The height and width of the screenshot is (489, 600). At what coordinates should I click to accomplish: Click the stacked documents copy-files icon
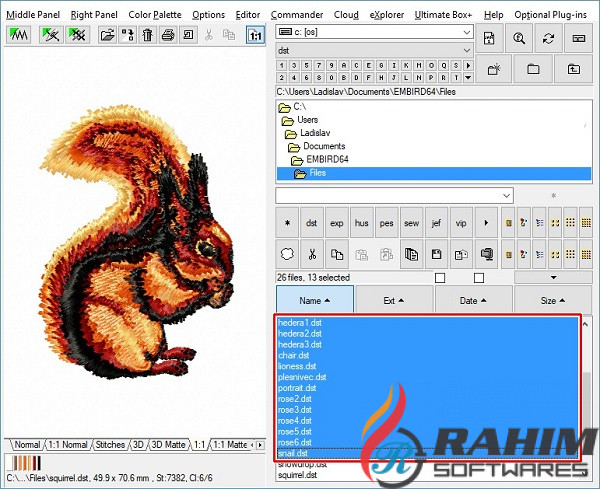pyautogui.click(x=411, y=254)
